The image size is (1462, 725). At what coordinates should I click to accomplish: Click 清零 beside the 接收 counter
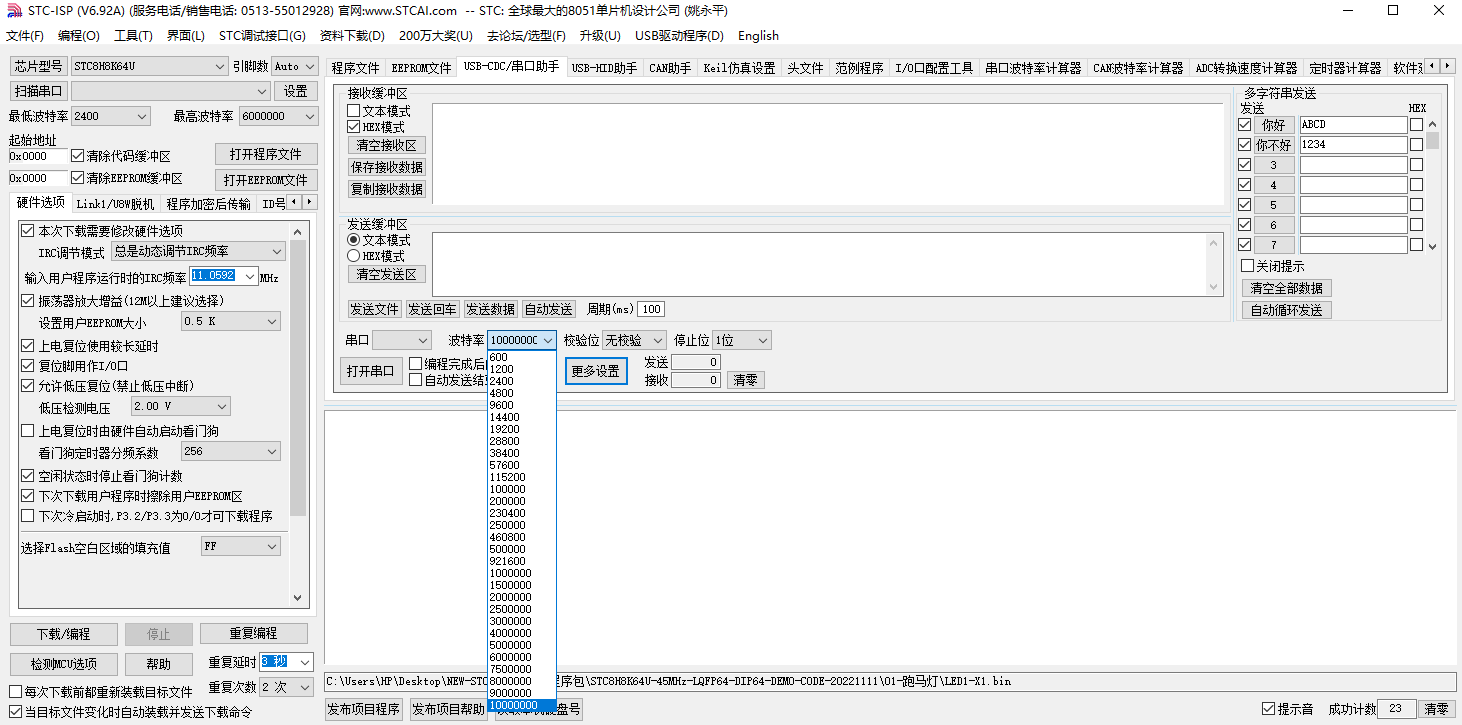745,380
